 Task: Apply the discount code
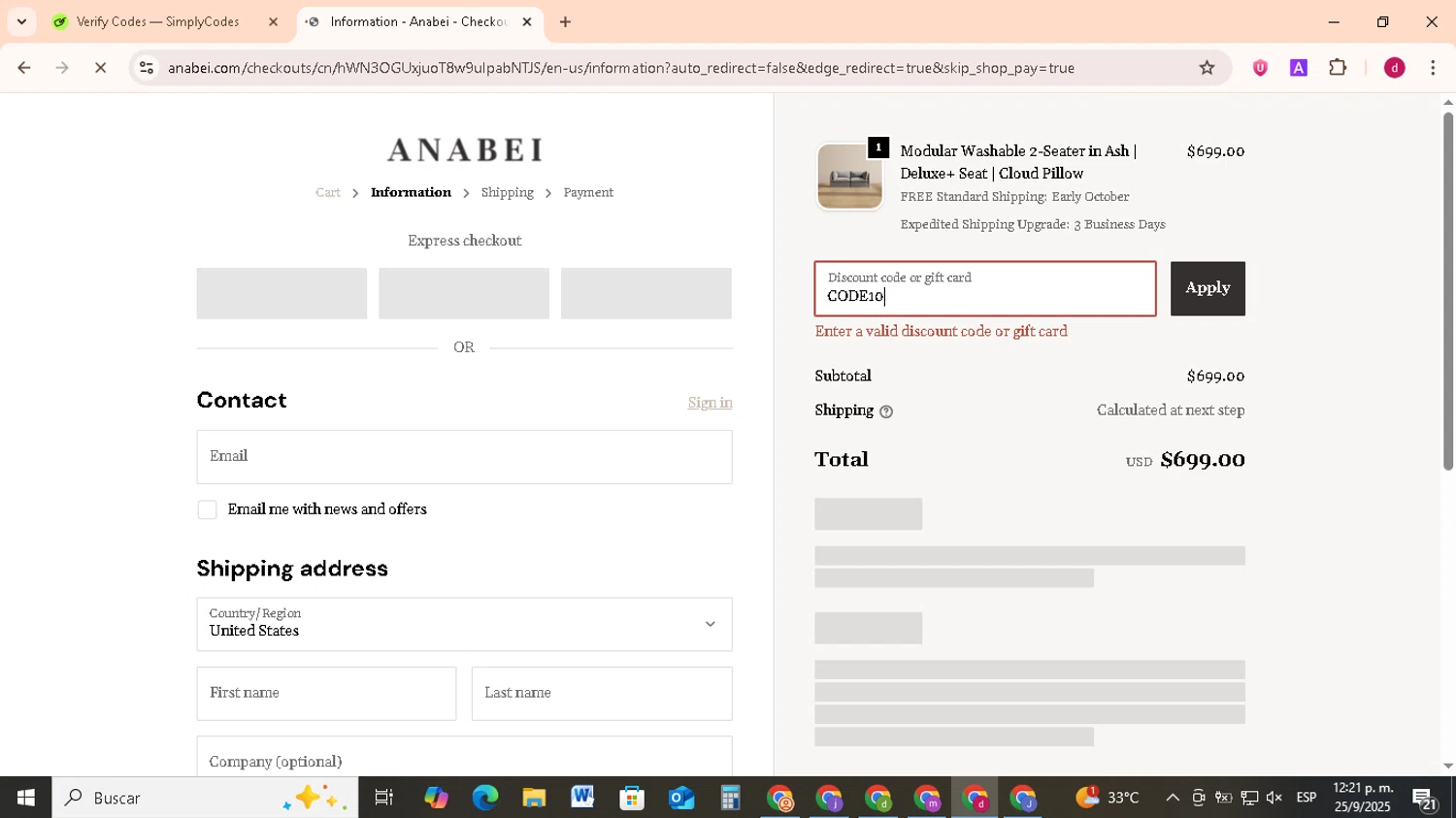click(1208, 288)
